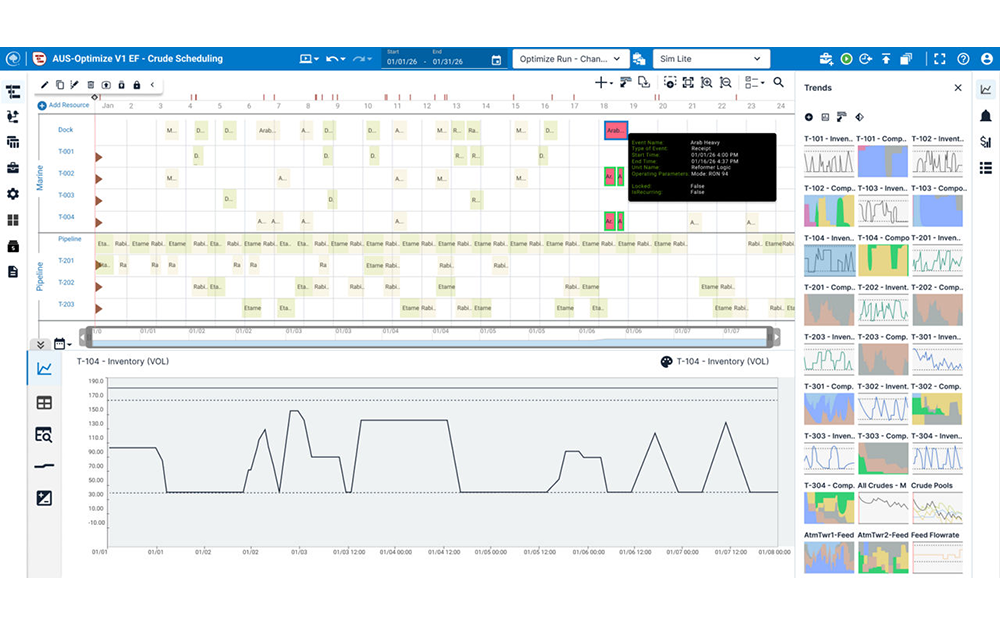Open the Sim Lite dropdown

click(x=711, y=59)
